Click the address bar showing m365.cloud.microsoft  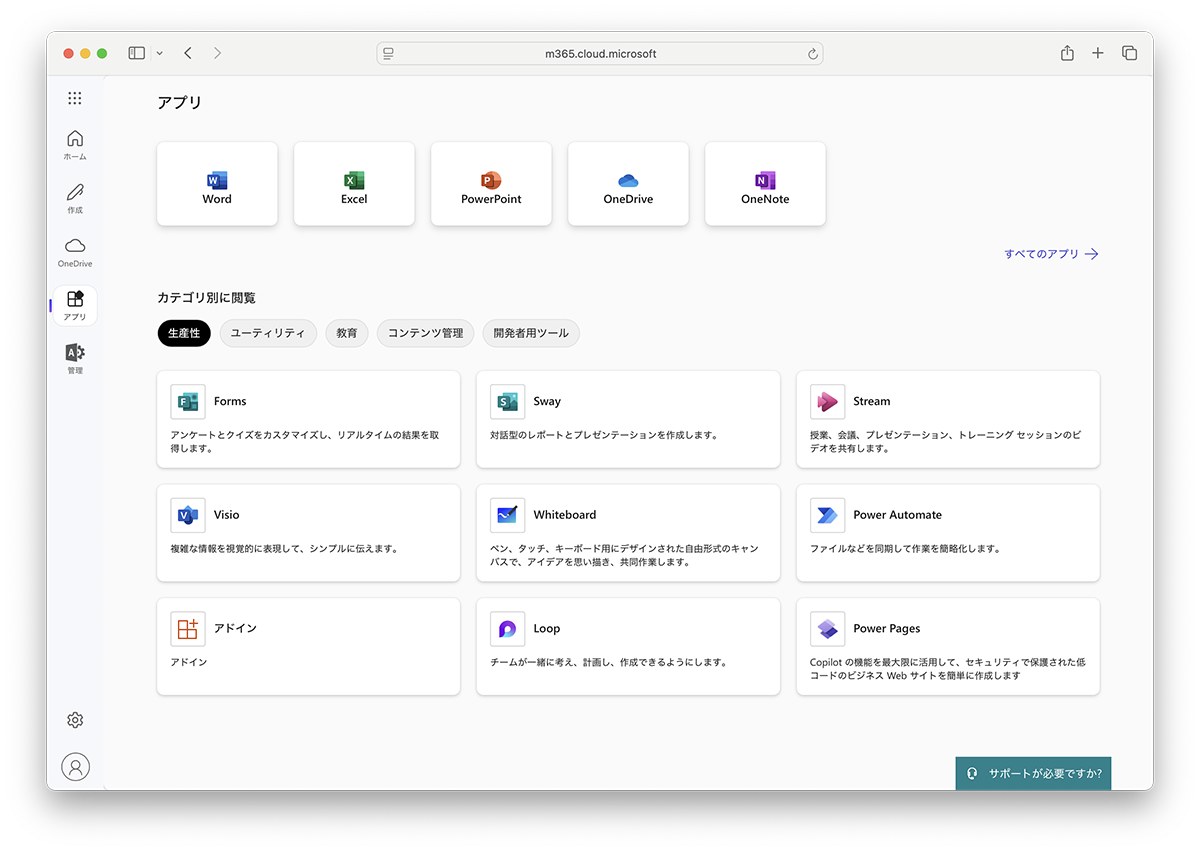tap(600, 54)
